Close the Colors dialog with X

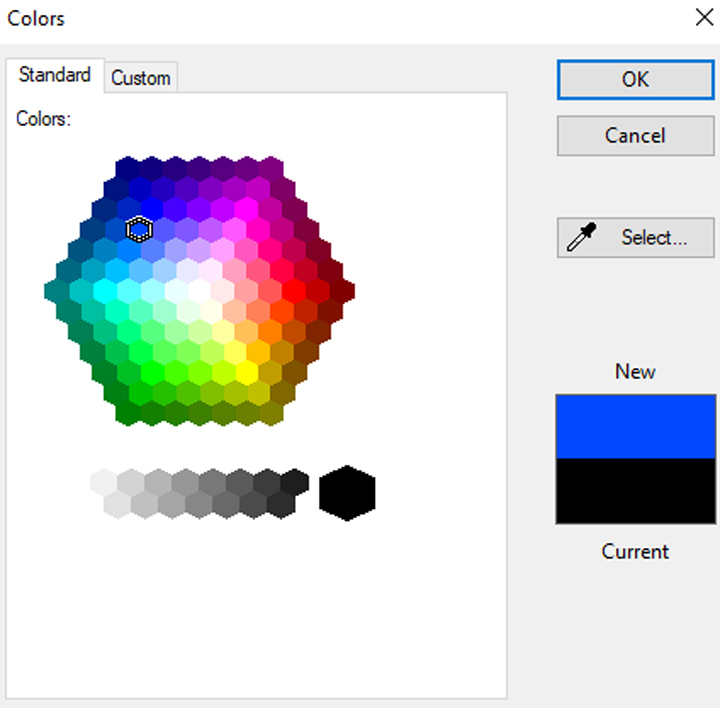point(701,17)
